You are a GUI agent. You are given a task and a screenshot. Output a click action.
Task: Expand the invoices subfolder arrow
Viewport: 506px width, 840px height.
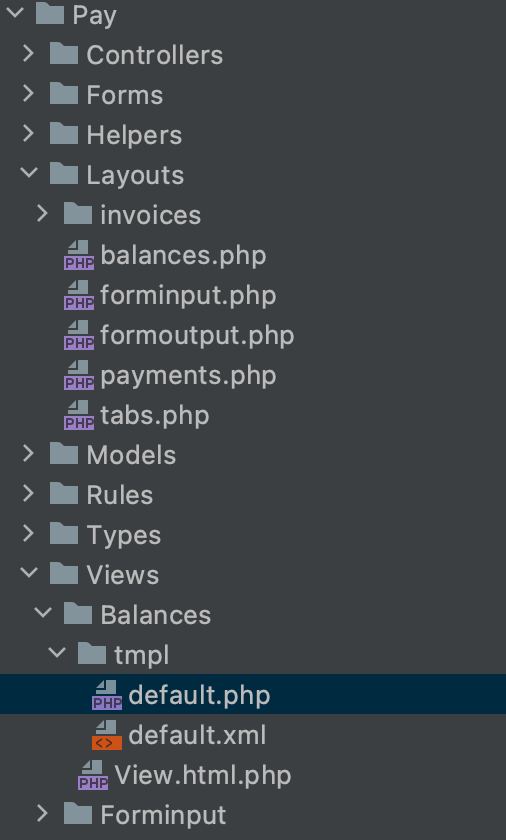pyautogui.click(x=42, y=214)
